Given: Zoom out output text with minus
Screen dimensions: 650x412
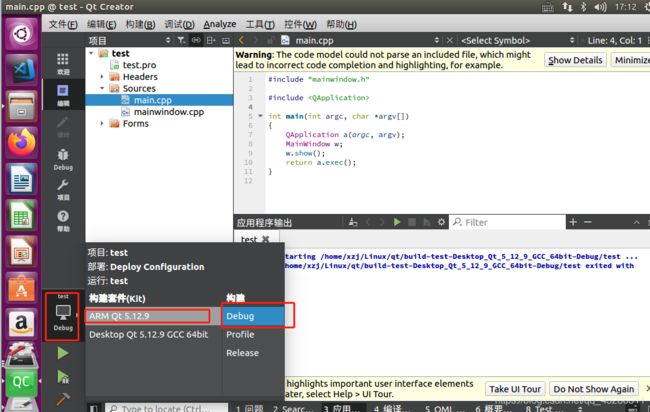Looking at the screenshot, I should click(588, 222).
